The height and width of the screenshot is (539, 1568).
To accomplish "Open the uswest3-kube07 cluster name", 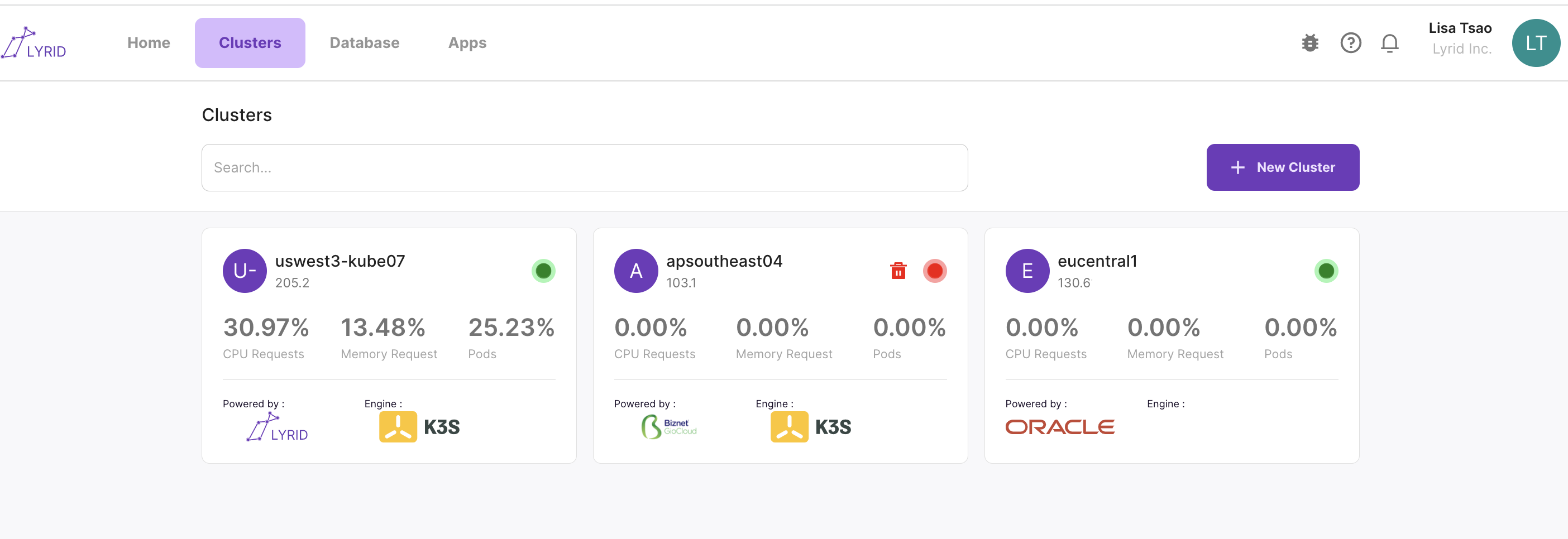I will click(340, 261).
